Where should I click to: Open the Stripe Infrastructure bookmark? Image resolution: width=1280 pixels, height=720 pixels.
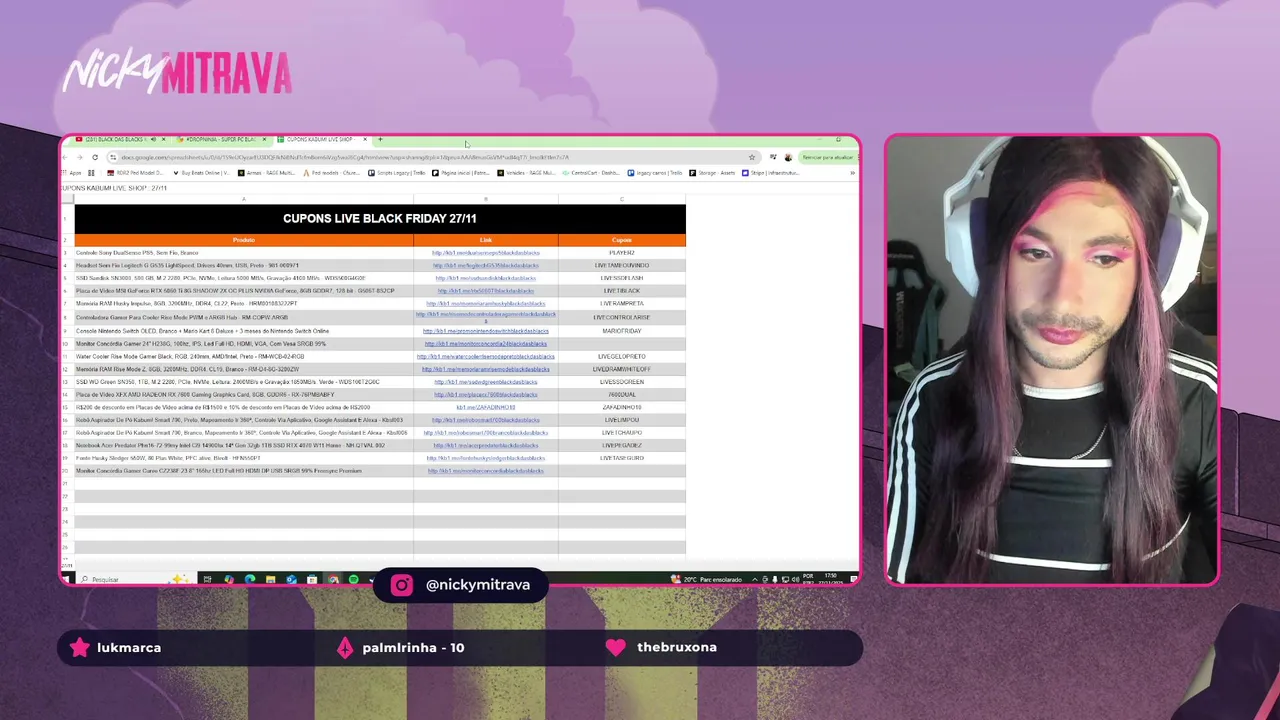click(x=771, y=173)
